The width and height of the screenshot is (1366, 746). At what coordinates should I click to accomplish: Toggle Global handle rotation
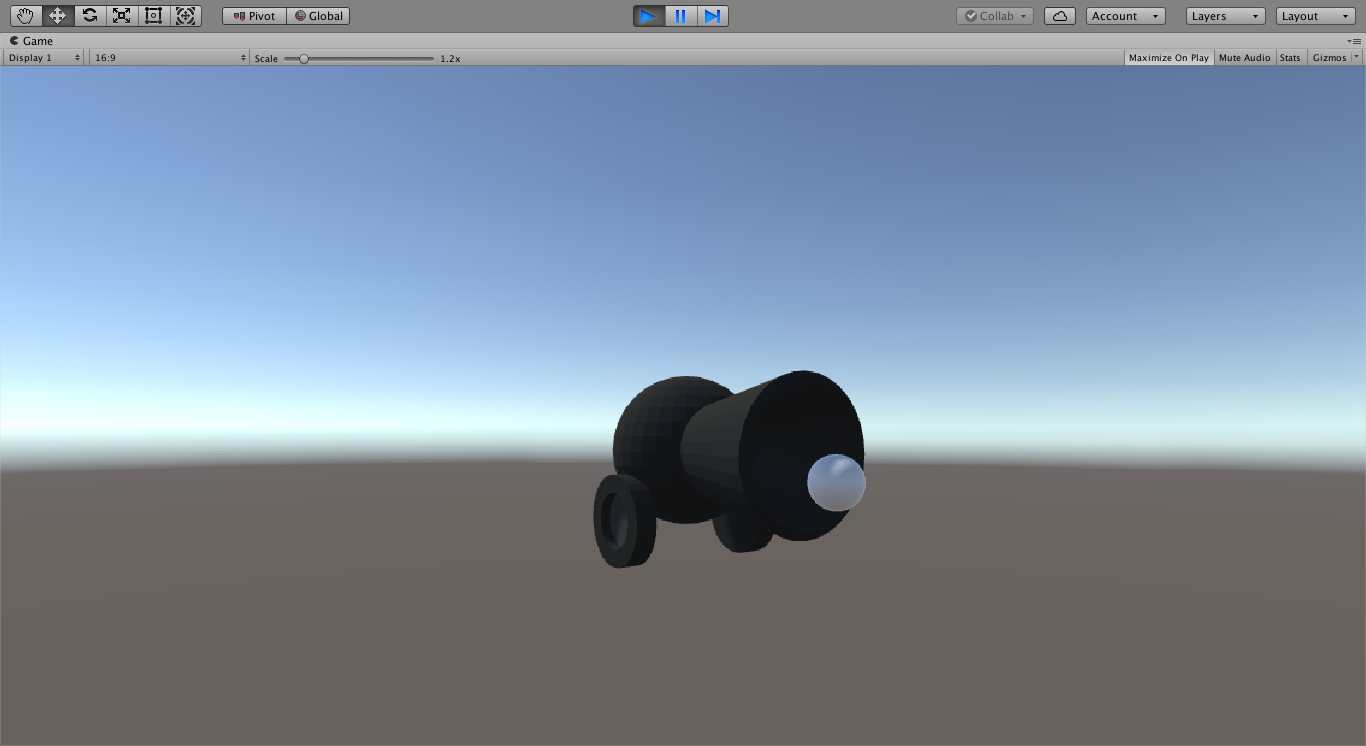(x=319, y=16)
